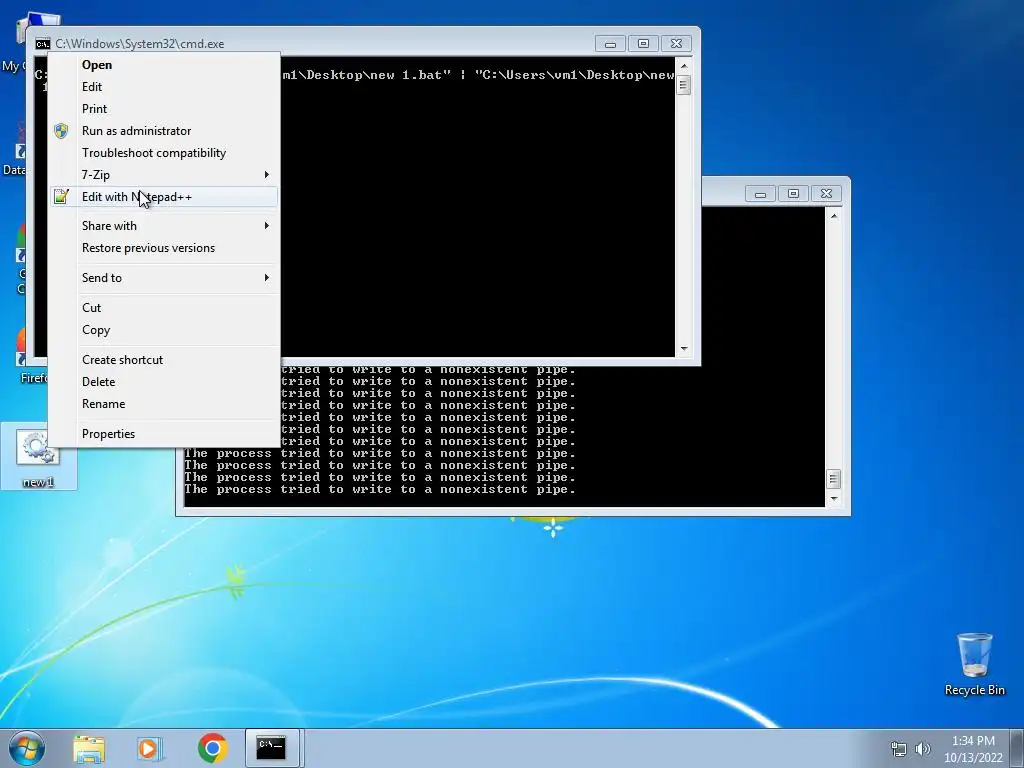Image resolution: width=1024 pixels, height=768 pixels.
Task: Maximize the rear command window
Action: point(793,194)
